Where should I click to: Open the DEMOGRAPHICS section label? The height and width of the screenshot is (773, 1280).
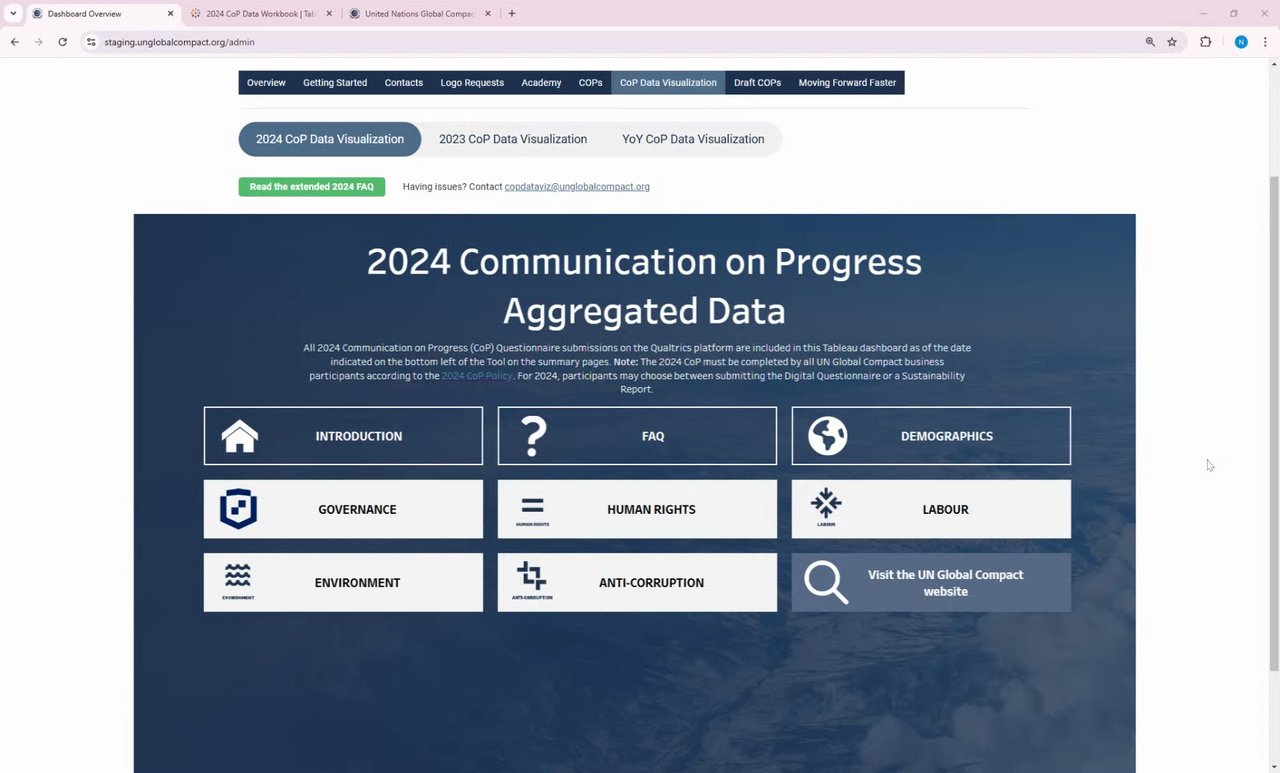(x=947, y=436)
